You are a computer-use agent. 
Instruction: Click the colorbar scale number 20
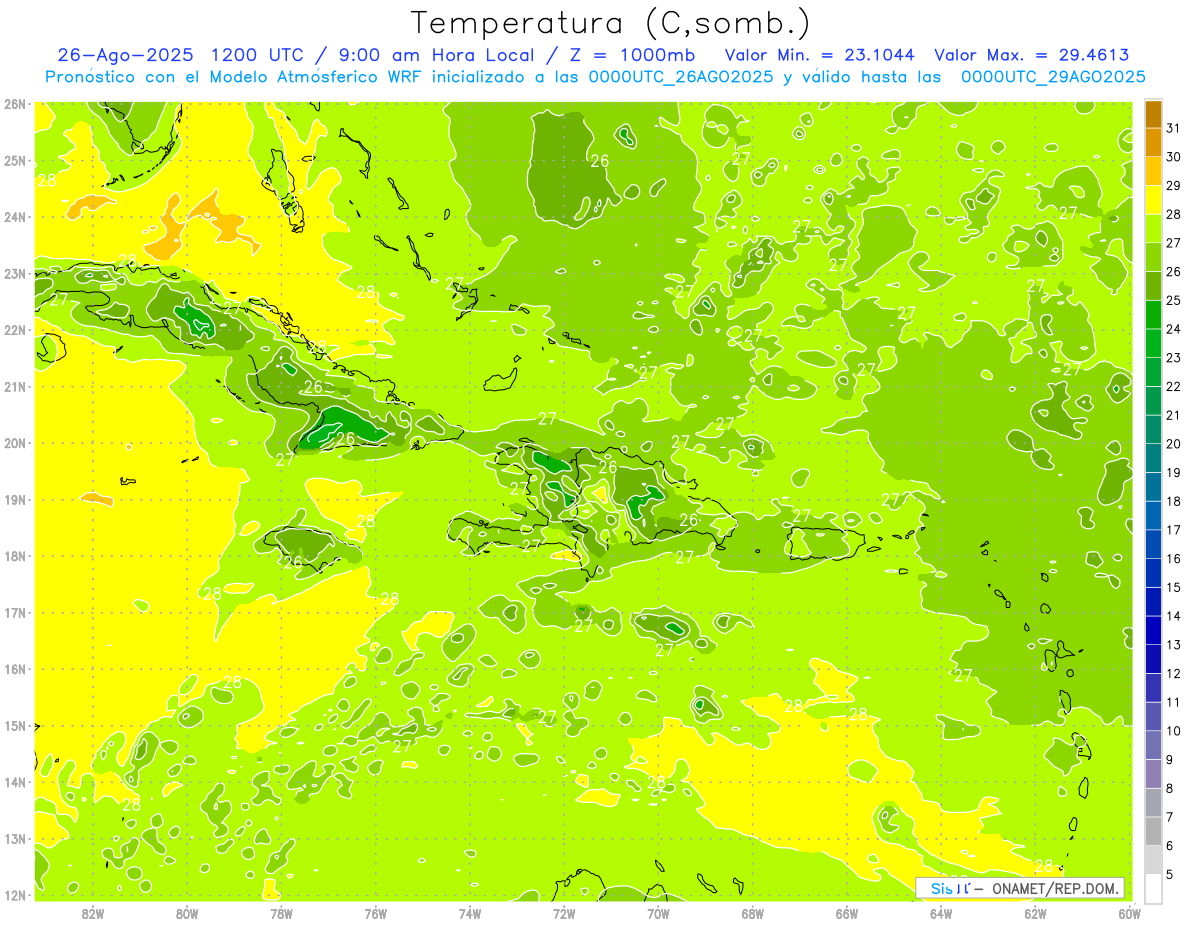coord(1173,444)
